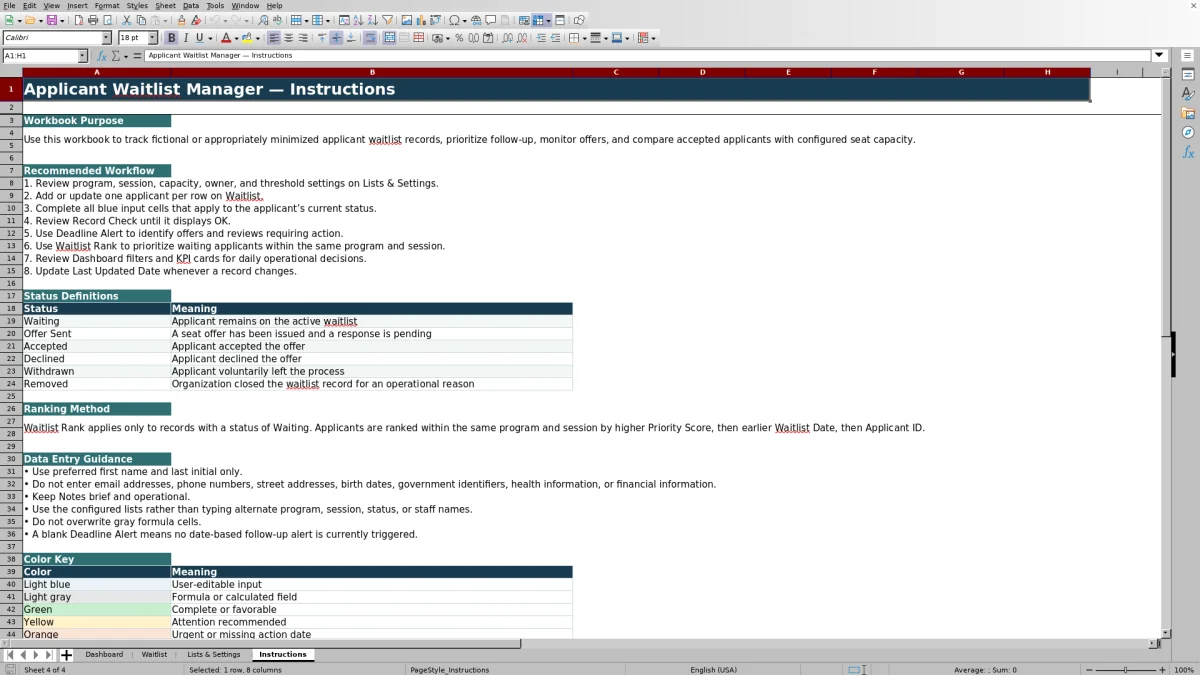Toggle Align Right
Viewport: 1200px width, 675px height.
click(x=303, y=38)
